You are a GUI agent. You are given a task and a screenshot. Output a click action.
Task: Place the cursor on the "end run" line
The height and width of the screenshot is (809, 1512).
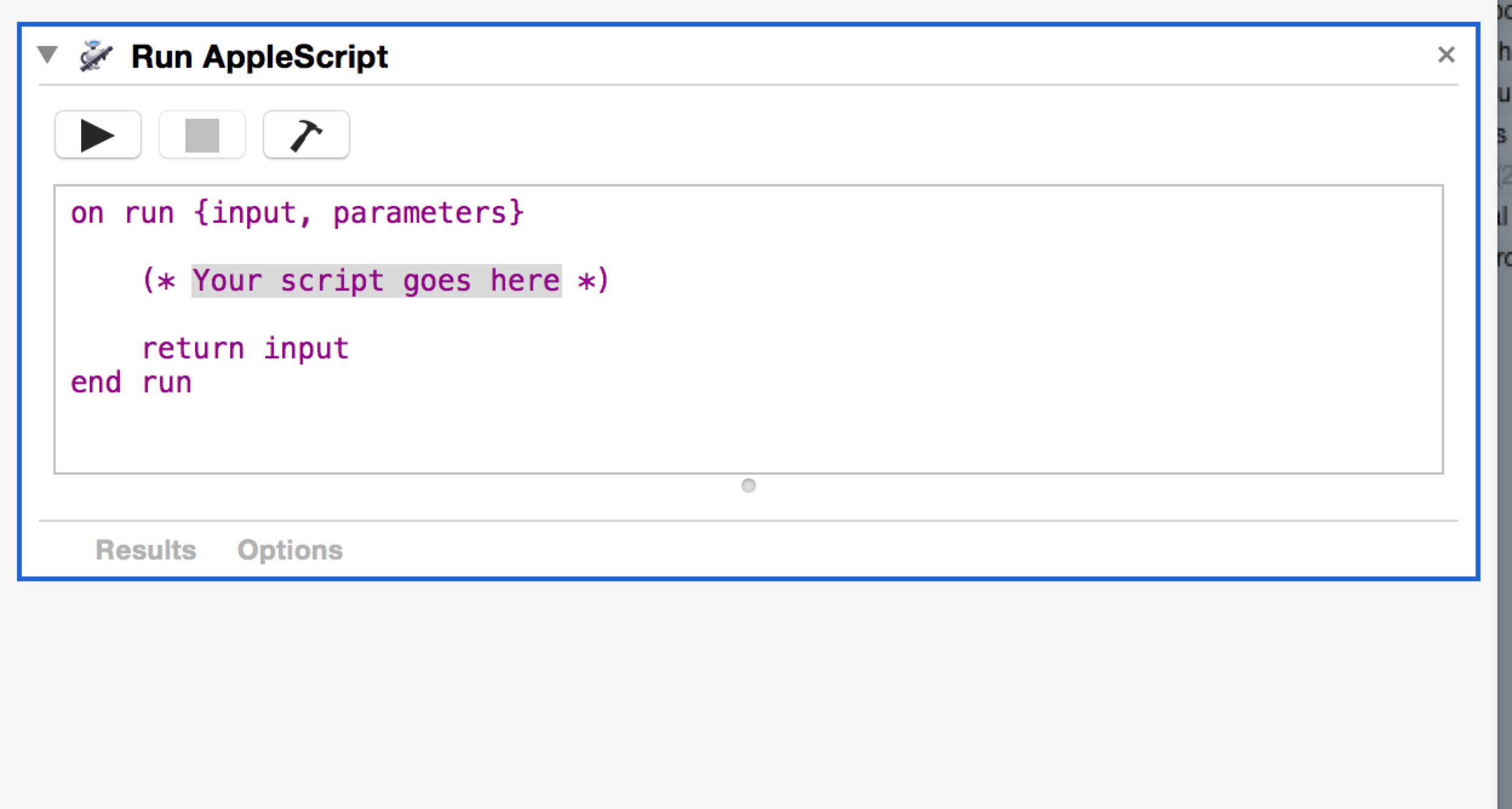131,383
